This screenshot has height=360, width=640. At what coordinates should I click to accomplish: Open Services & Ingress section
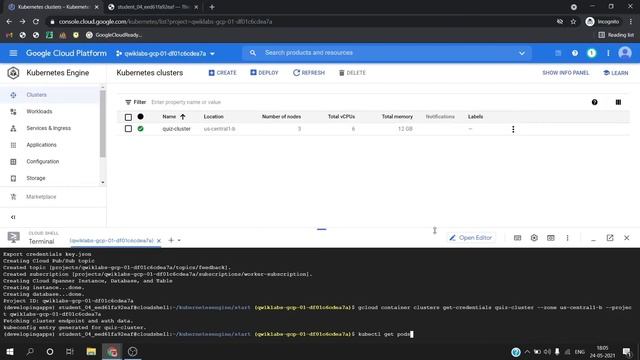49,128
